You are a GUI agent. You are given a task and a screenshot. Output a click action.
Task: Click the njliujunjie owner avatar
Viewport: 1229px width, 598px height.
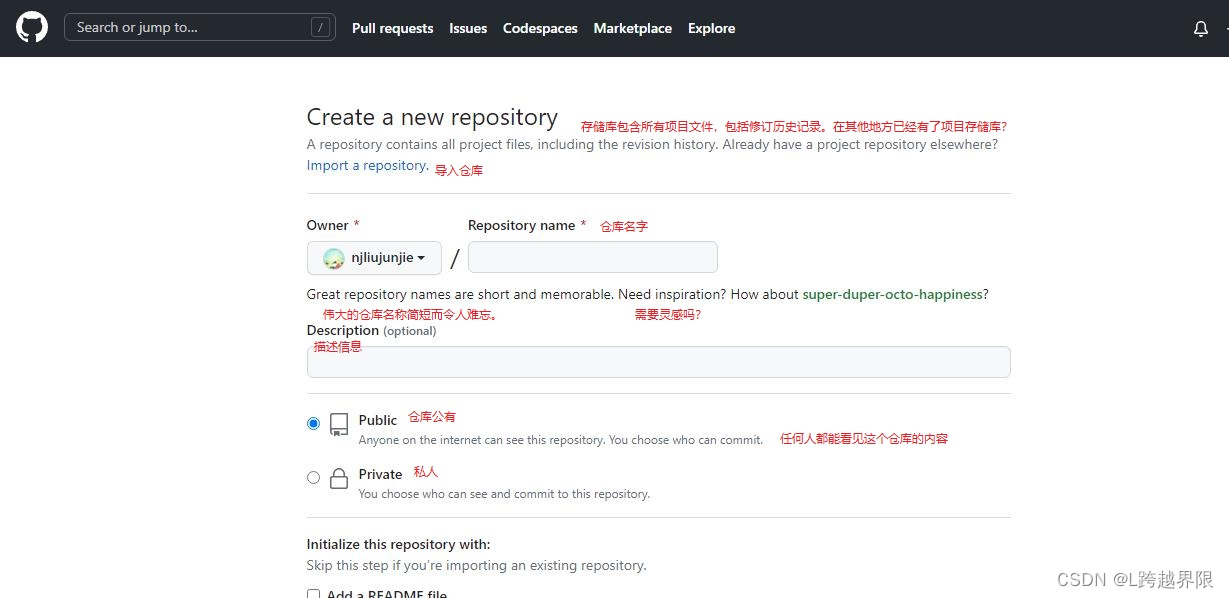coord(334,258)
